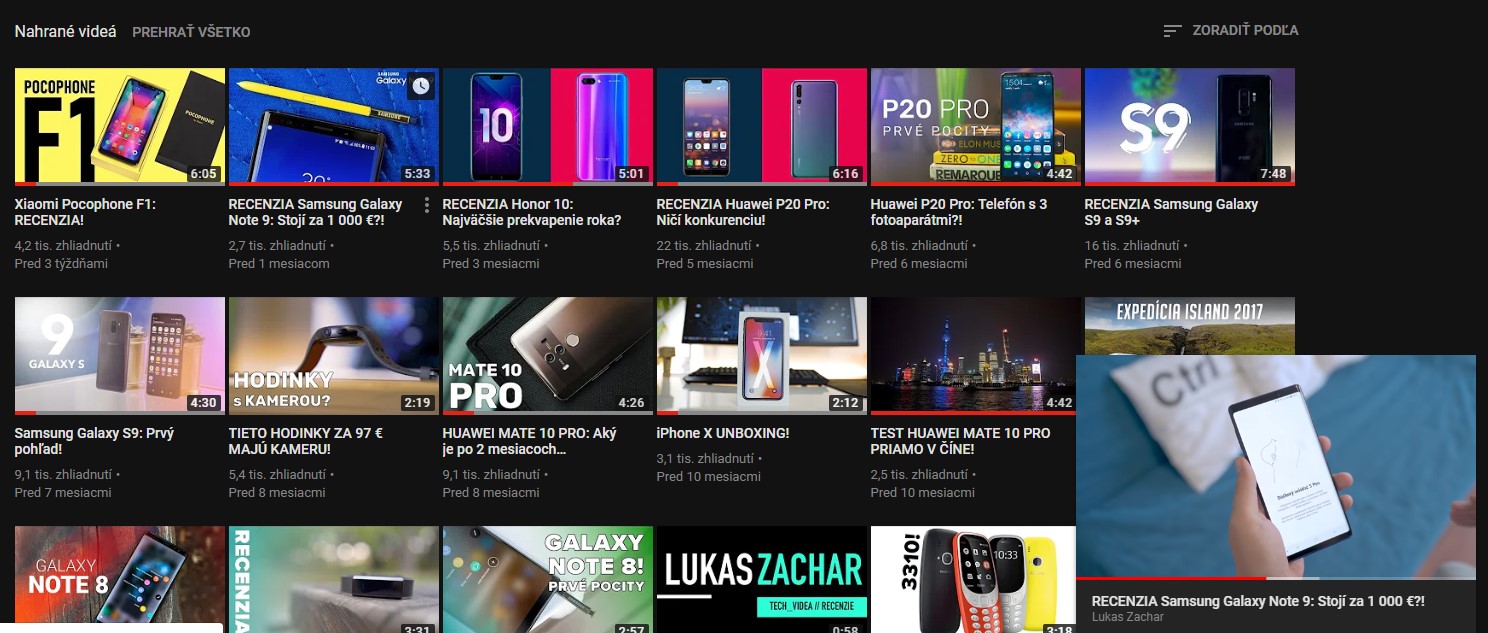Open the Samsung S9 review thumbnail
The height and width of the screenshot is (633, 1488).
(x=1190, y=126)
